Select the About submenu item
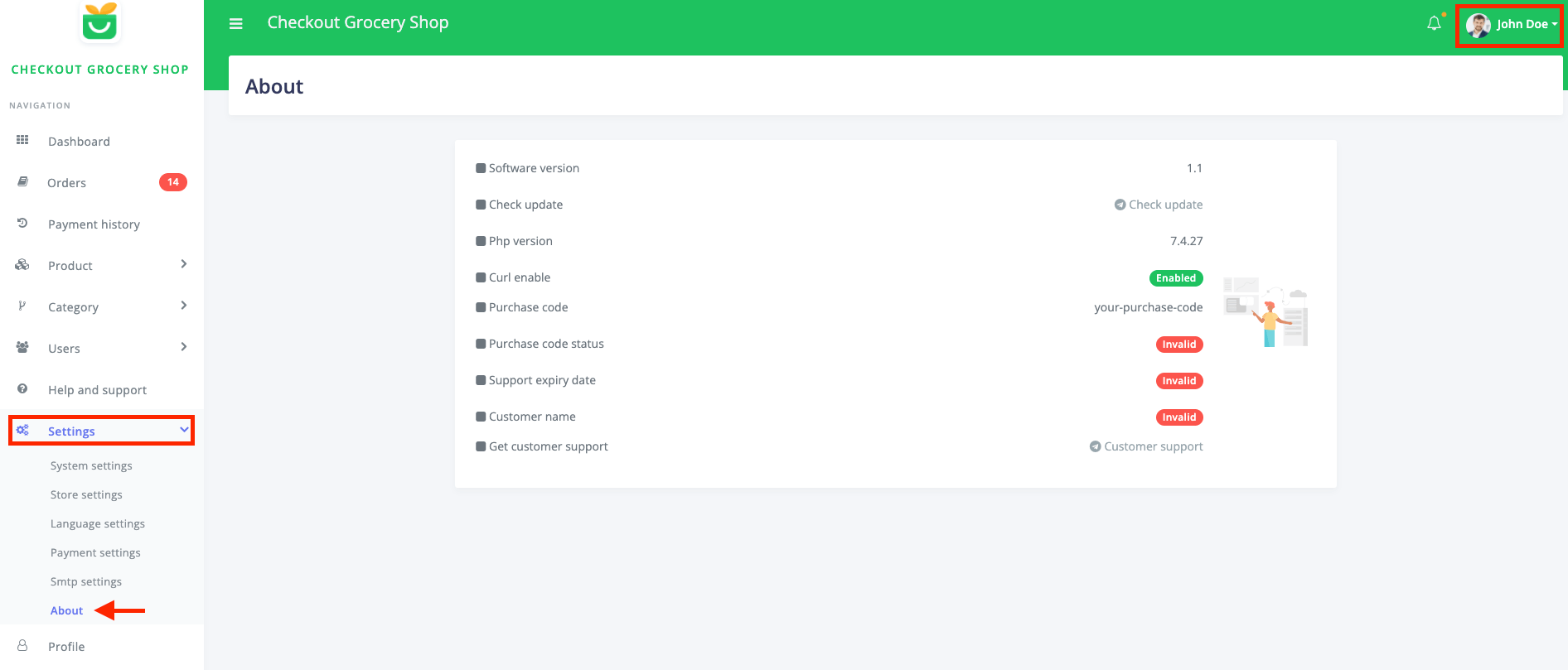This screenshot has height=670, width=1568. [66, 610]
